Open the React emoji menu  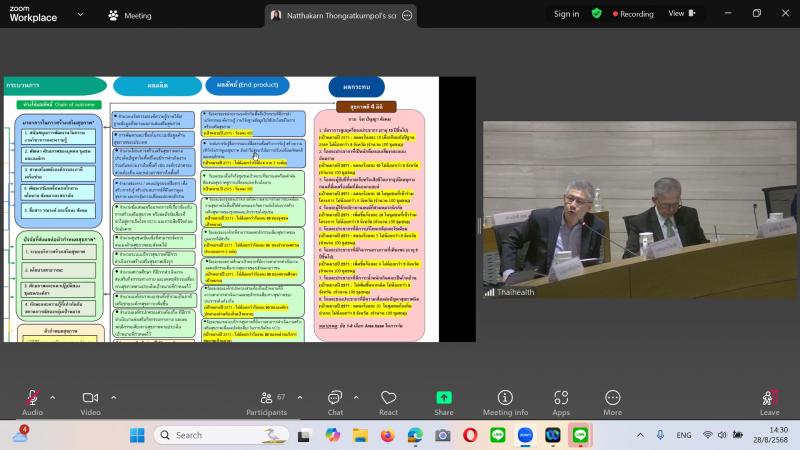tap(388, 402)
